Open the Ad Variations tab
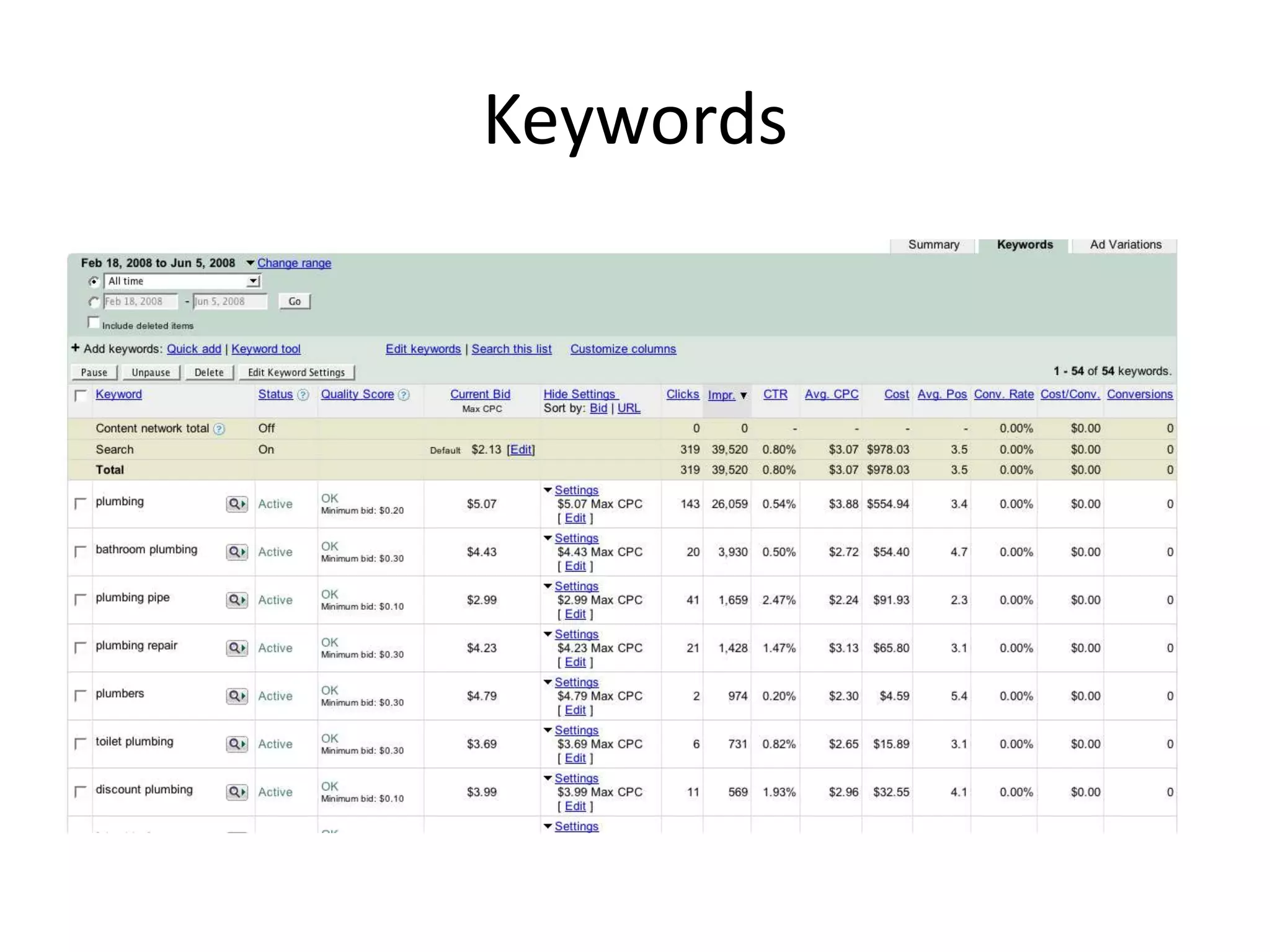 coord(1126,245)
